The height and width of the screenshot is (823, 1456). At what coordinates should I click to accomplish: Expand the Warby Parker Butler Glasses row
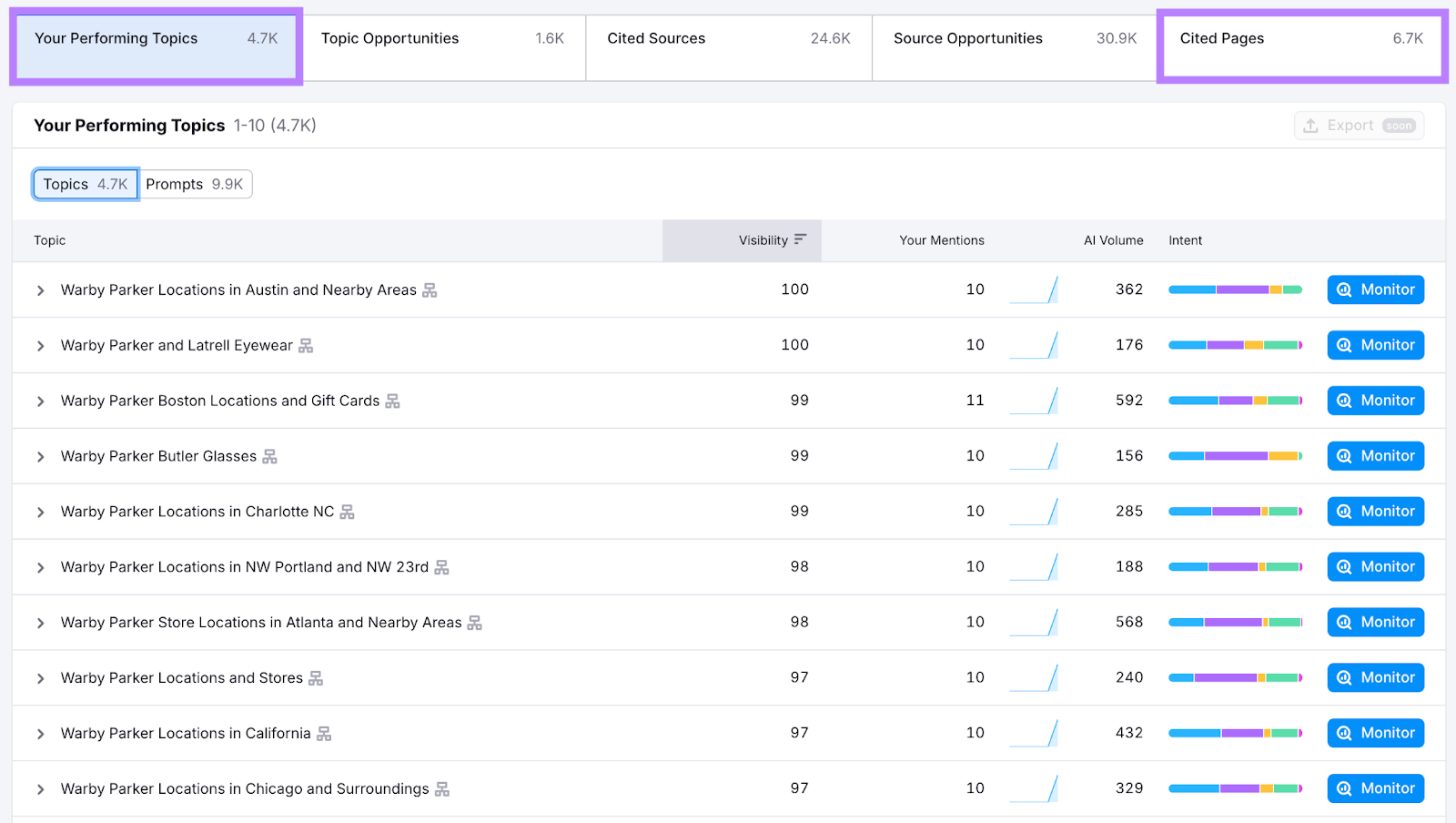click(x=40, y=456)
